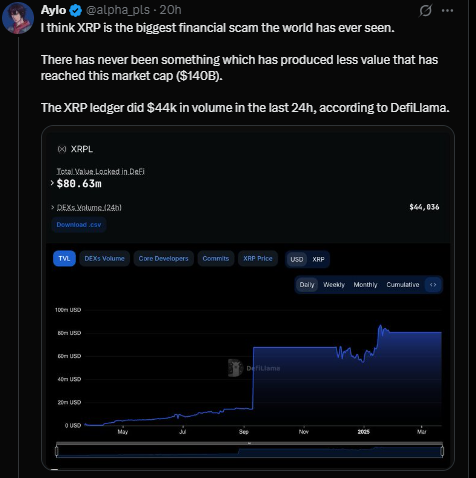Enable the XRP Price chart overlay
Image resolution: width=476 pixels, height=478 pixels.
[258, 259]
